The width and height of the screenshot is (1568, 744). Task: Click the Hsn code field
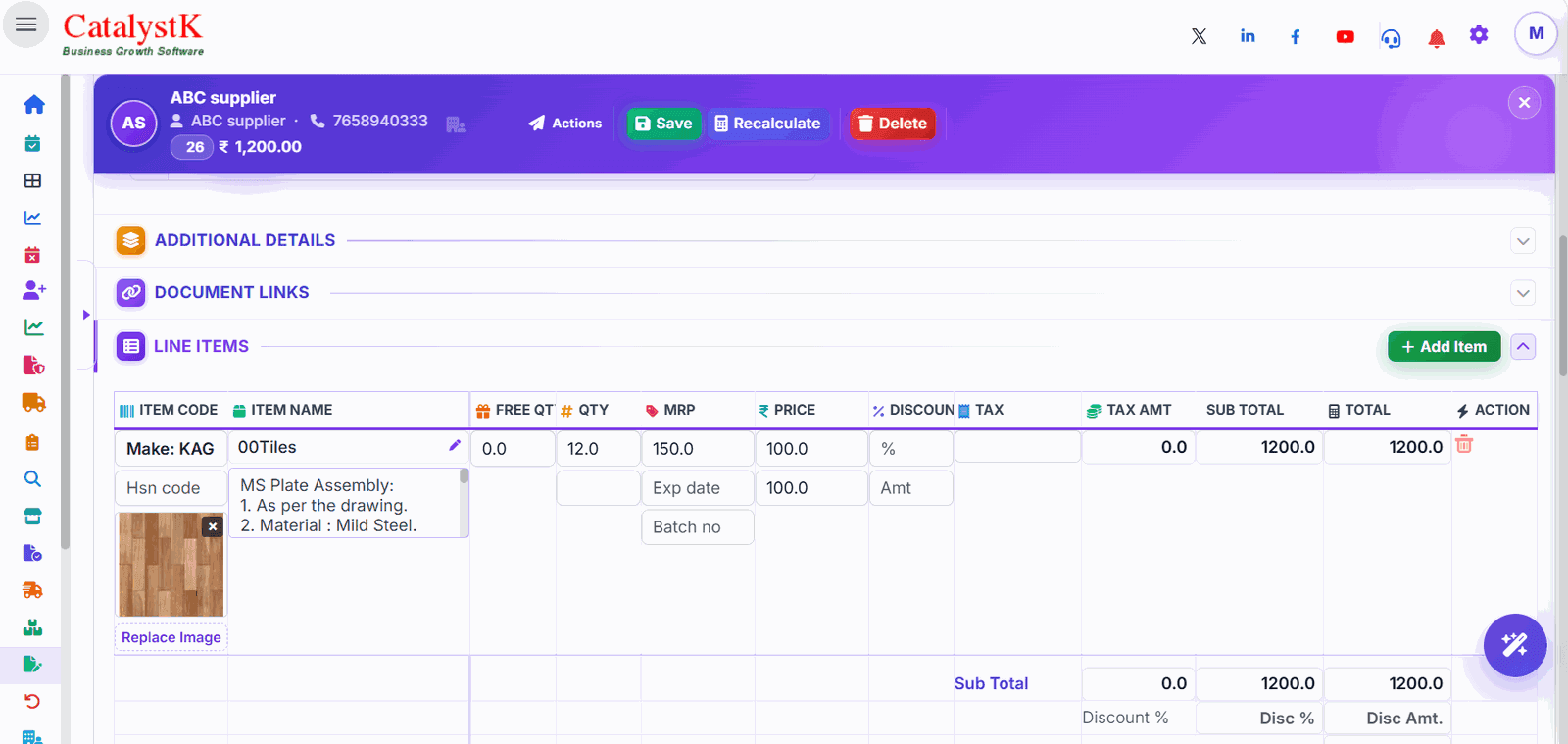coord(171,488)
